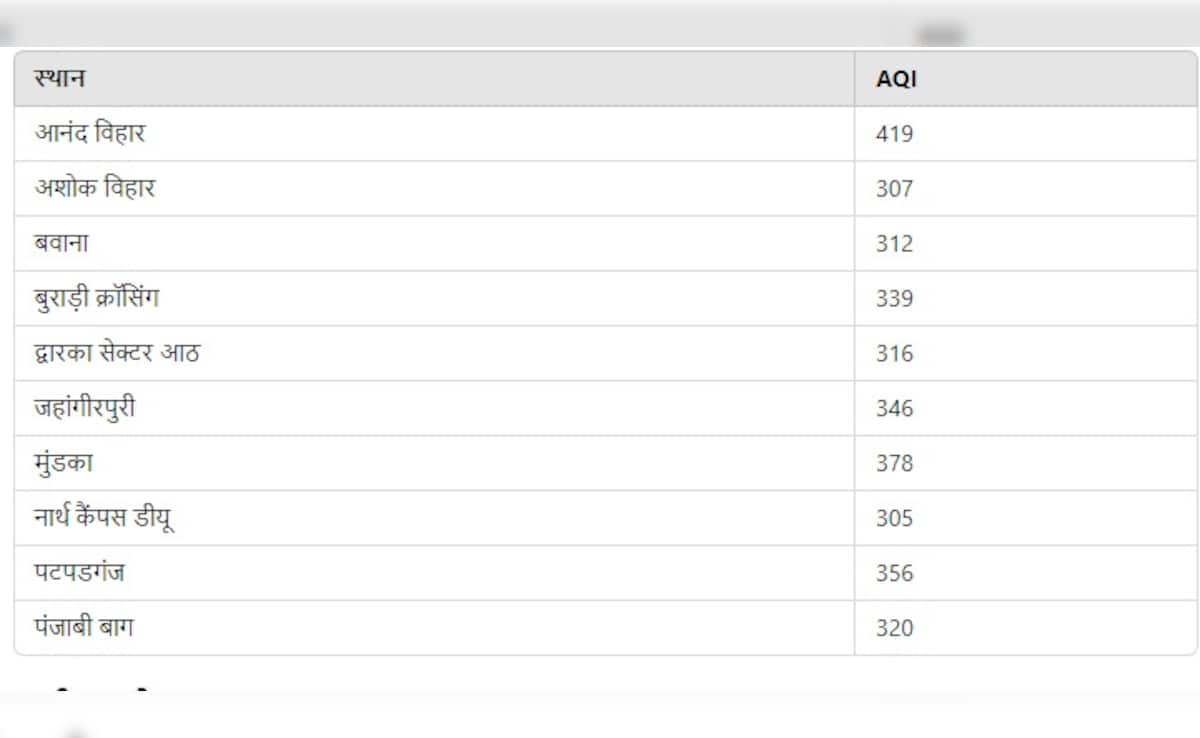Select the बवाना location cell
Screen dimensions: 1200x738
[61, 243]
